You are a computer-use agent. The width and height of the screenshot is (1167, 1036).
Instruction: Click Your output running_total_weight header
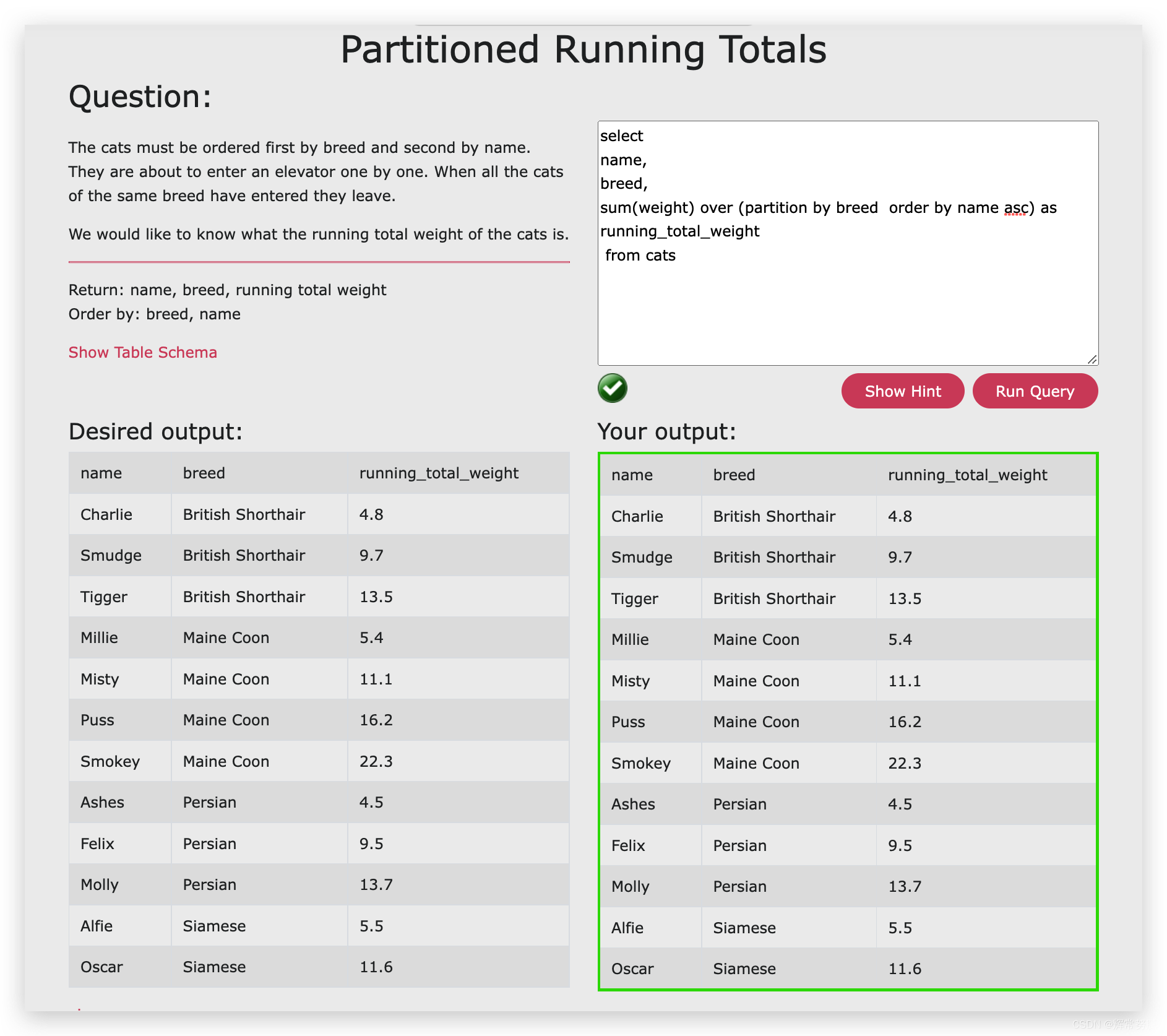[x=968, y=475]
